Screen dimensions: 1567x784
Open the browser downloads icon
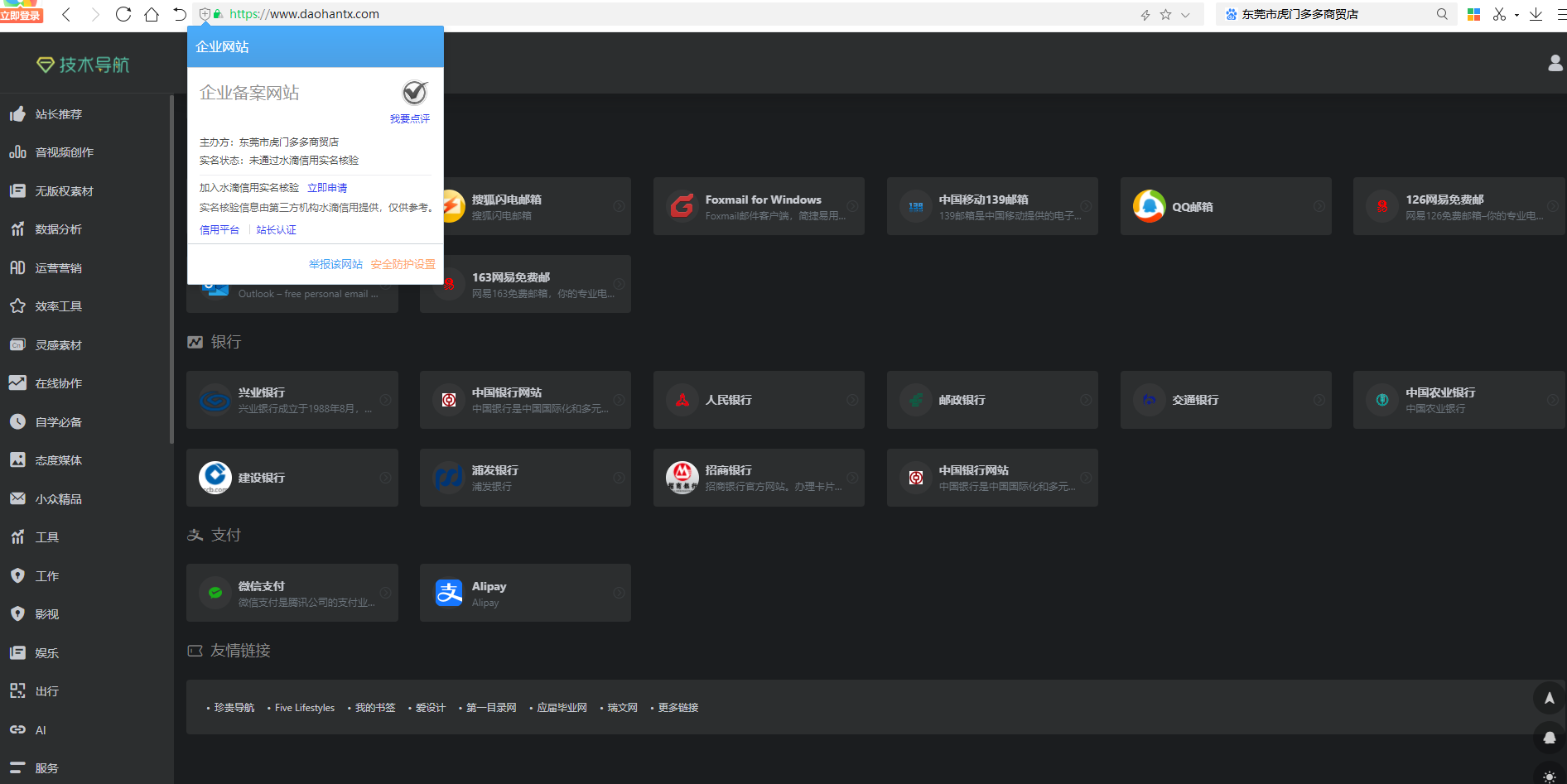[1536, 14]
